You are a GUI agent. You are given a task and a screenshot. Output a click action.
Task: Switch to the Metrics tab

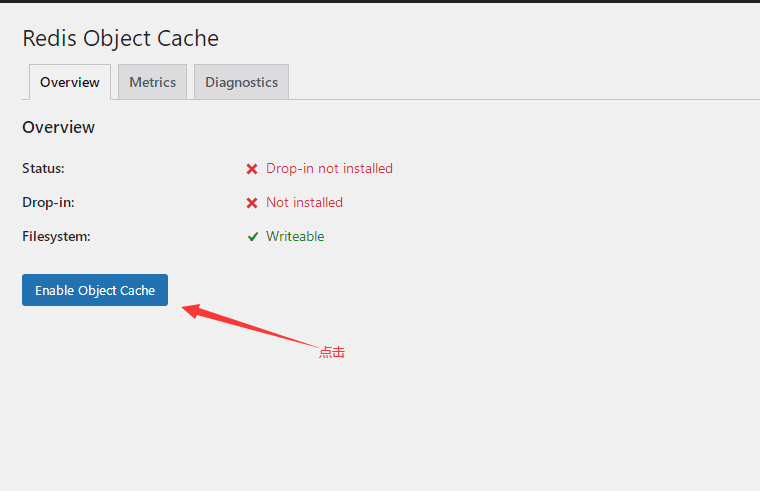coord(152,82)
